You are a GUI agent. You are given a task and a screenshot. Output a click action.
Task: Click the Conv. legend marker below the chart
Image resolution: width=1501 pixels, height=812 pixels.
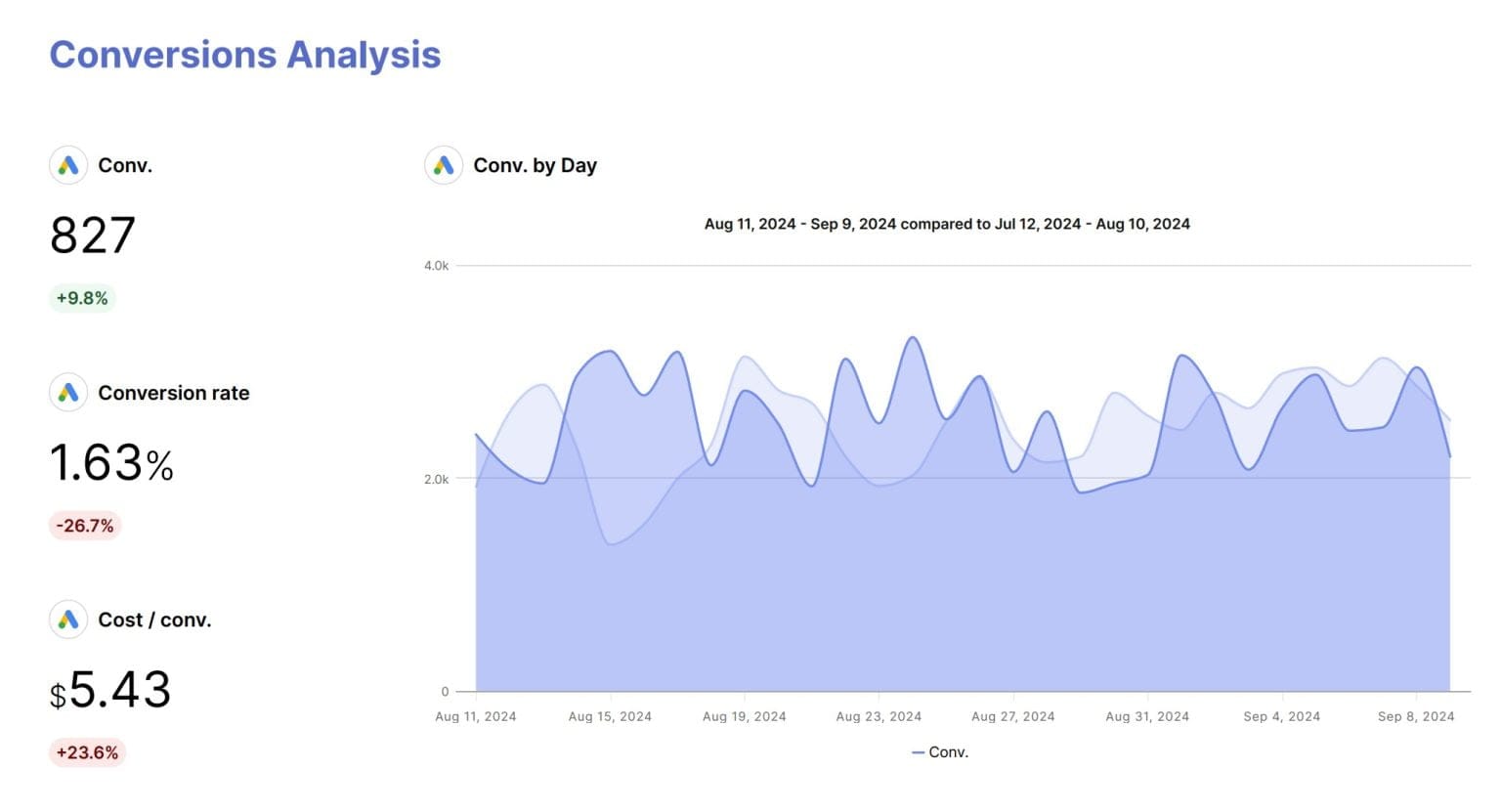[919, 752]
